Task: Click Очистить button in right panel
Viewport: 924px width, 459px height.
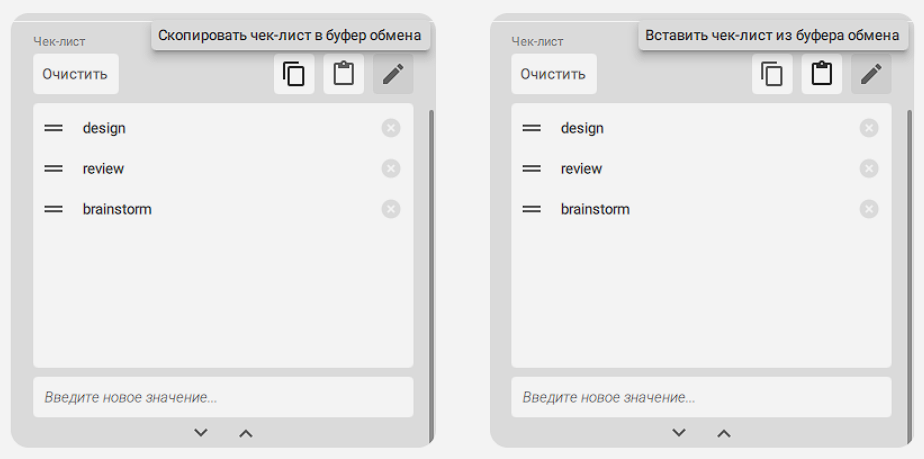Action: point(553,74)
